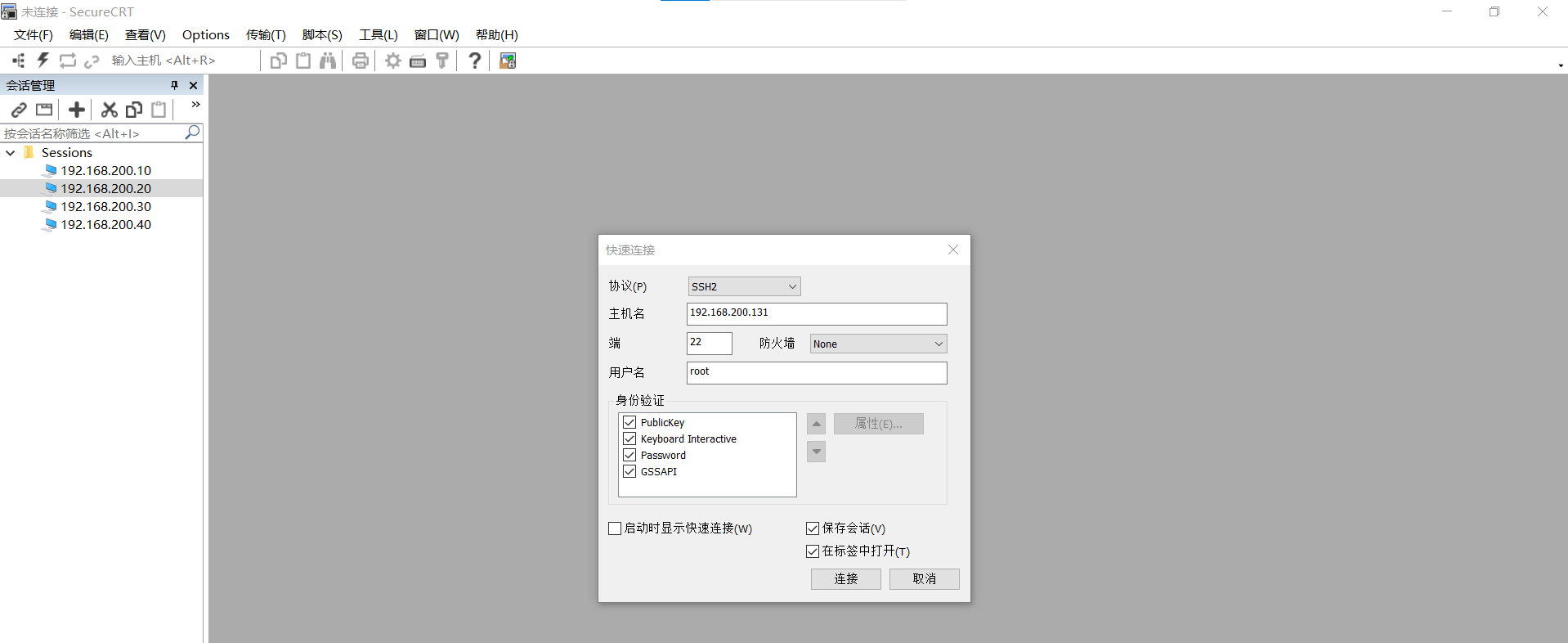
Task: Close the 快速连接 dialog
Action: 953,250
